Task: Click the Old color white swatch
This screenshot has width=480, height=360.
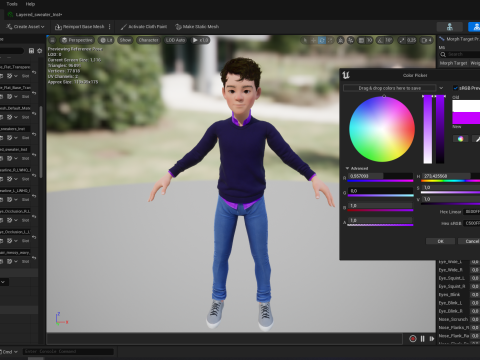Action: pyautogui.click(x=466, y=106)
